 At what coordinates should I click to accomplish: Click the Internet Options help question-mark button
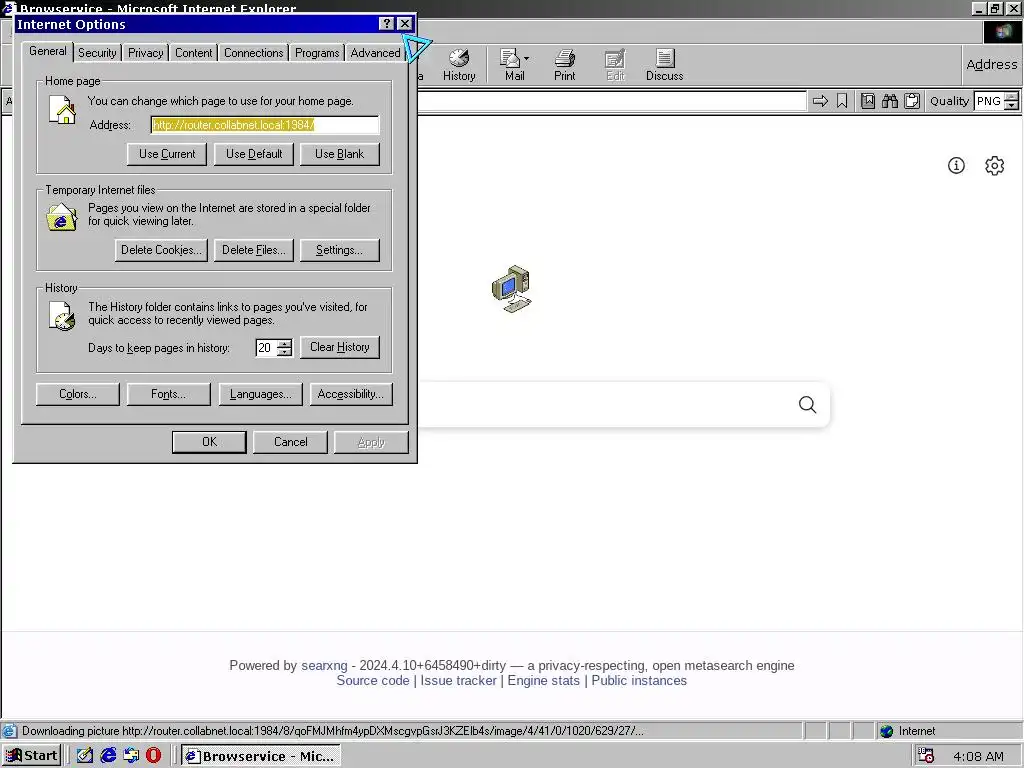387,24
